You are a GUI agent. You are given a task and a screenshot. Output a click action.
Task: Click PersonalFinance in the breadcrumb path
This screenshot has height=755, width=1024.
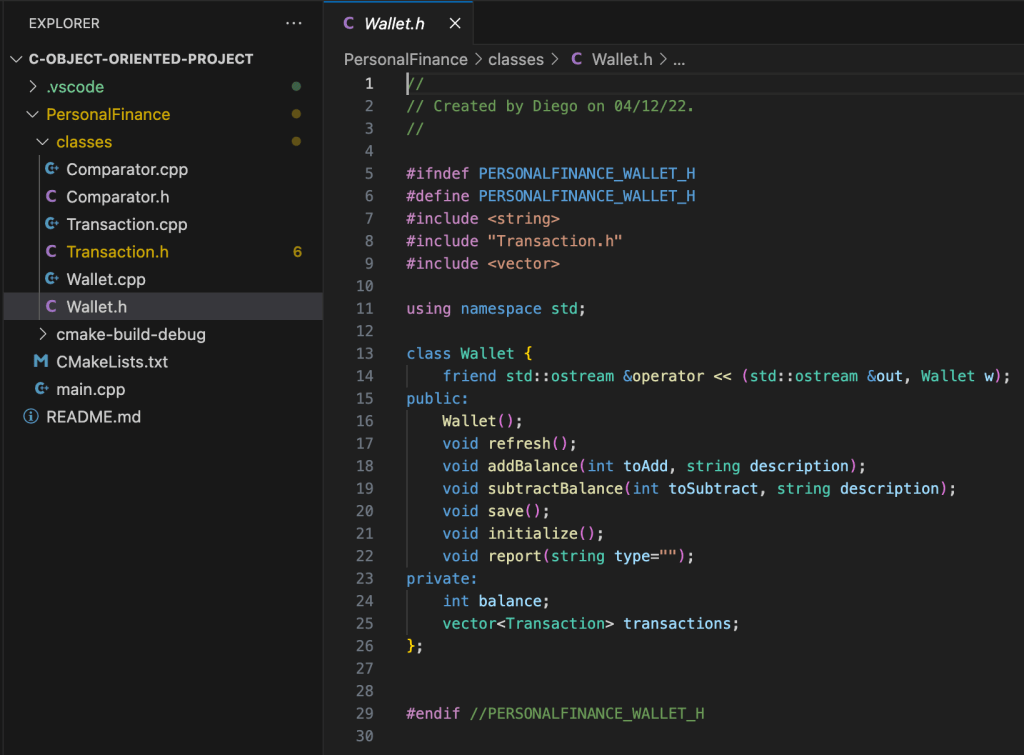pos(405,59)
